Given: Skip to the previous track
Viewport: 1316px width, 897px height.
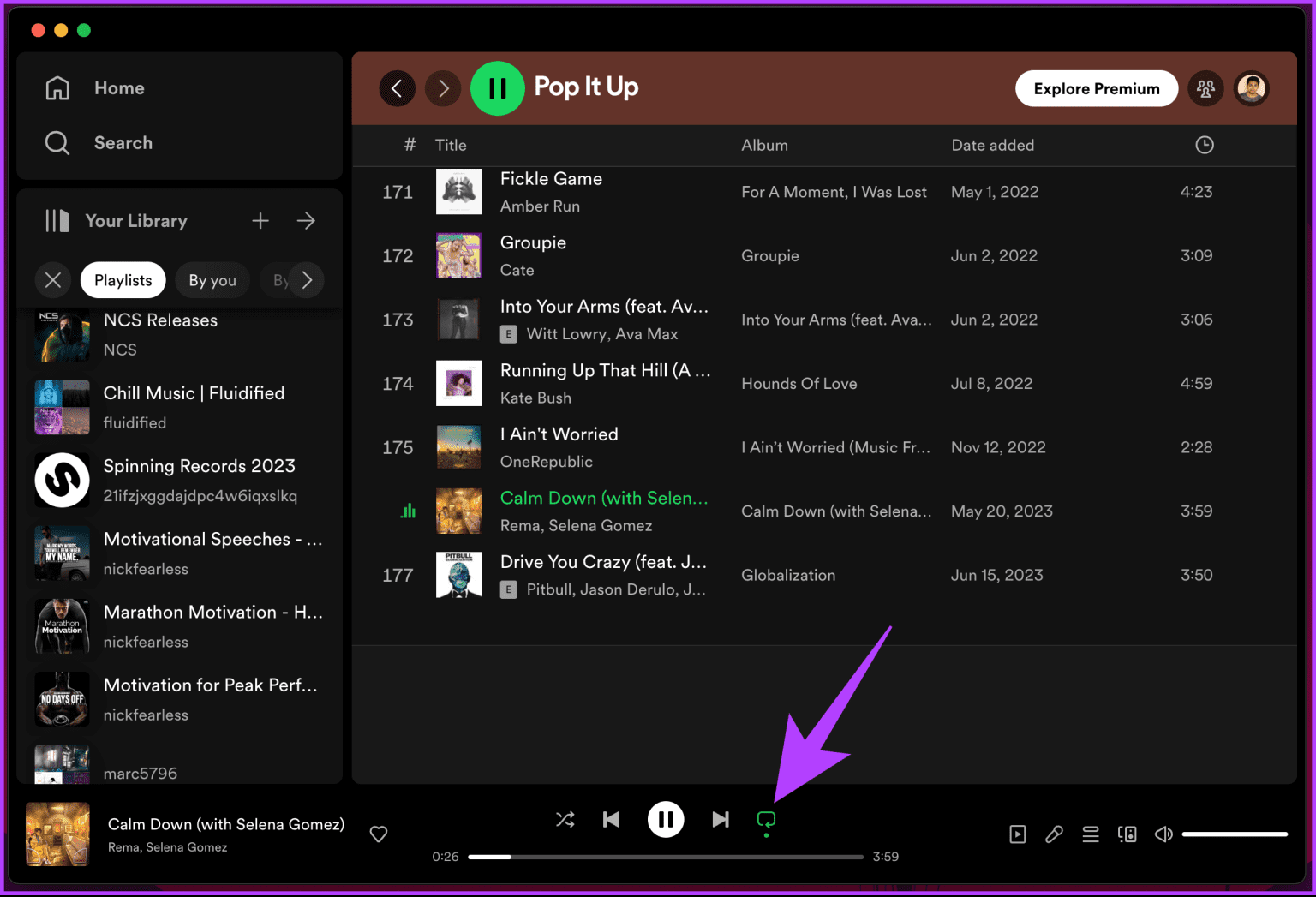Looking at the screenshot, I should [x=611, y=820].
